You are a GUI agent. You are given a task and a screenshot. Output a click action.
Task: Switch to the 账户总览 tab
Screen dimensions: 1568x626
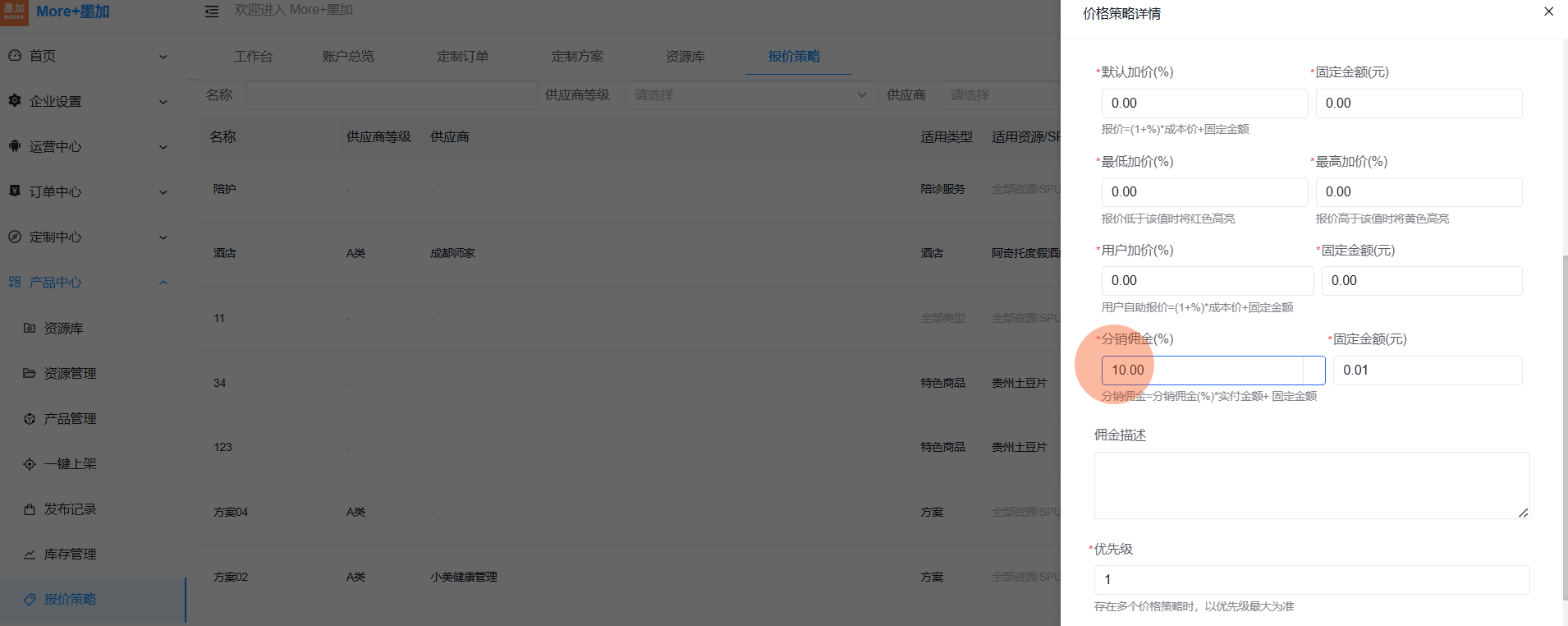point(348,57)
